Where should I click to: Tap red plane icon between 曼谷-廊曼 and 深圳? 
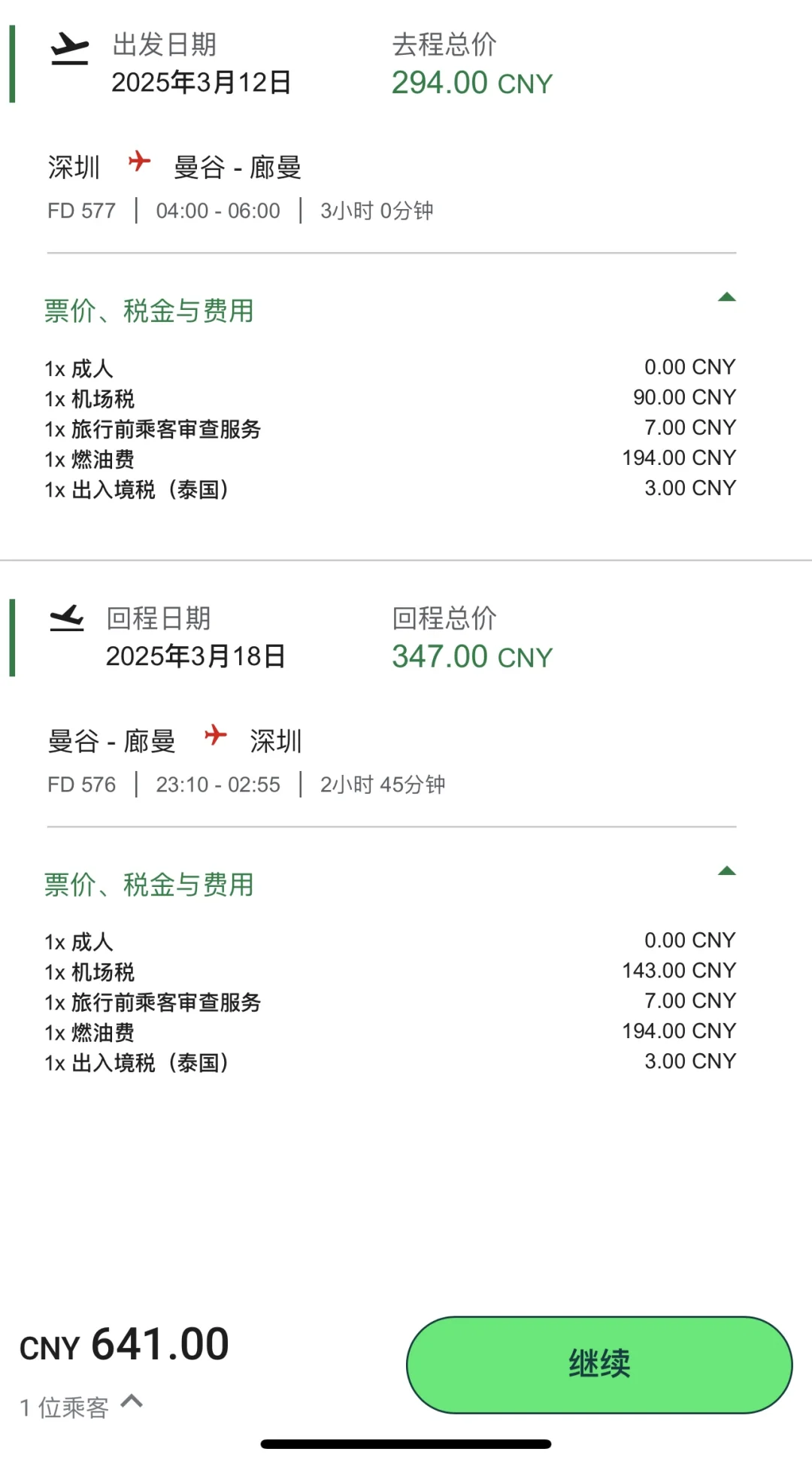(x=215, y=735)
